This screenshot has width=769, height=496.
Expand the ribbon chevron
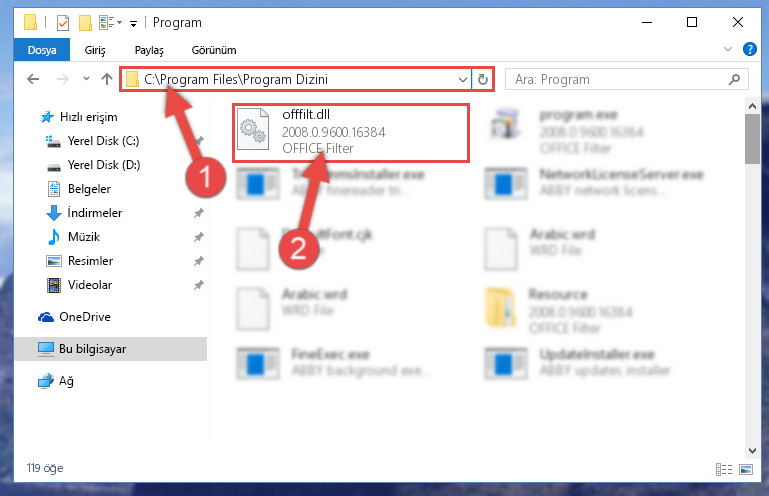728,49
